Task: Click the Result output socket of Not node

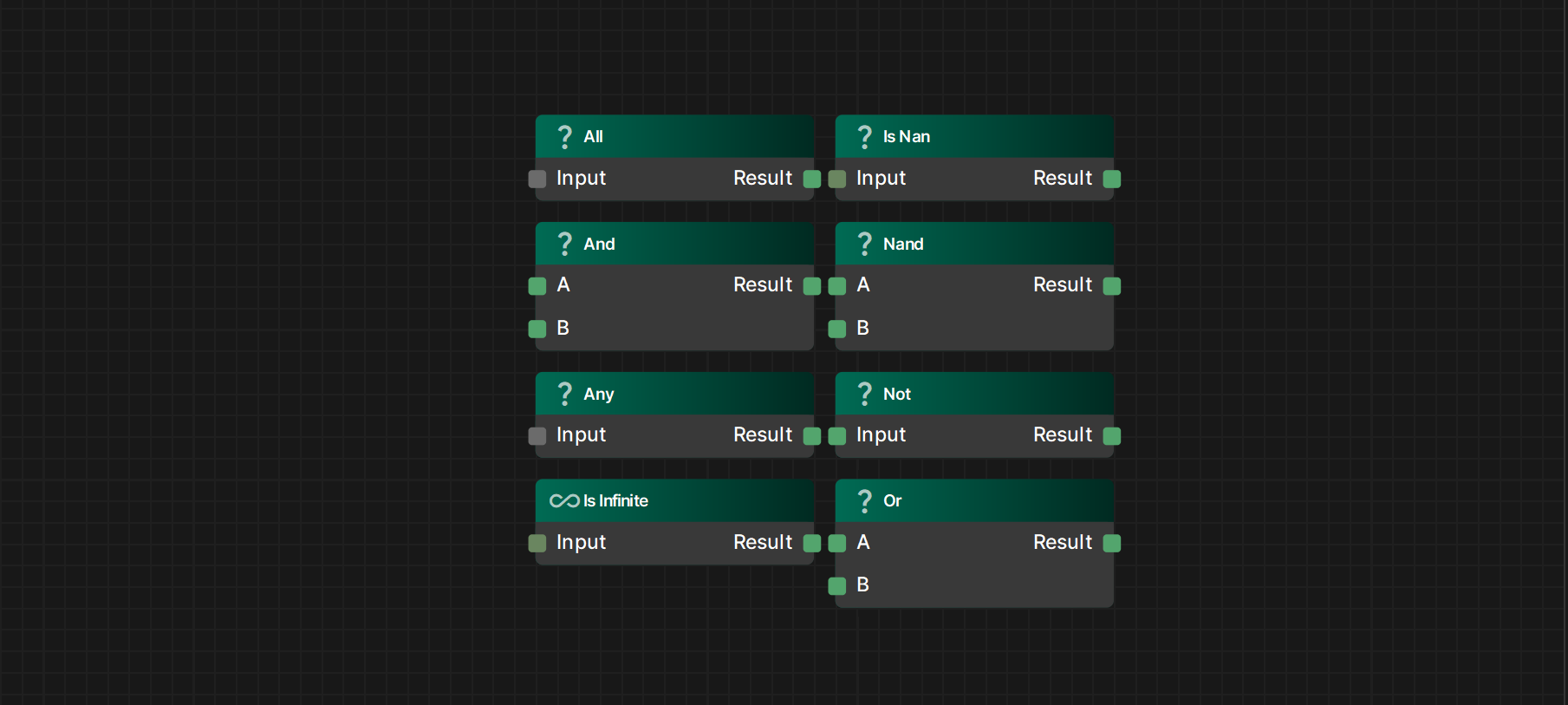Action: 1112,436
